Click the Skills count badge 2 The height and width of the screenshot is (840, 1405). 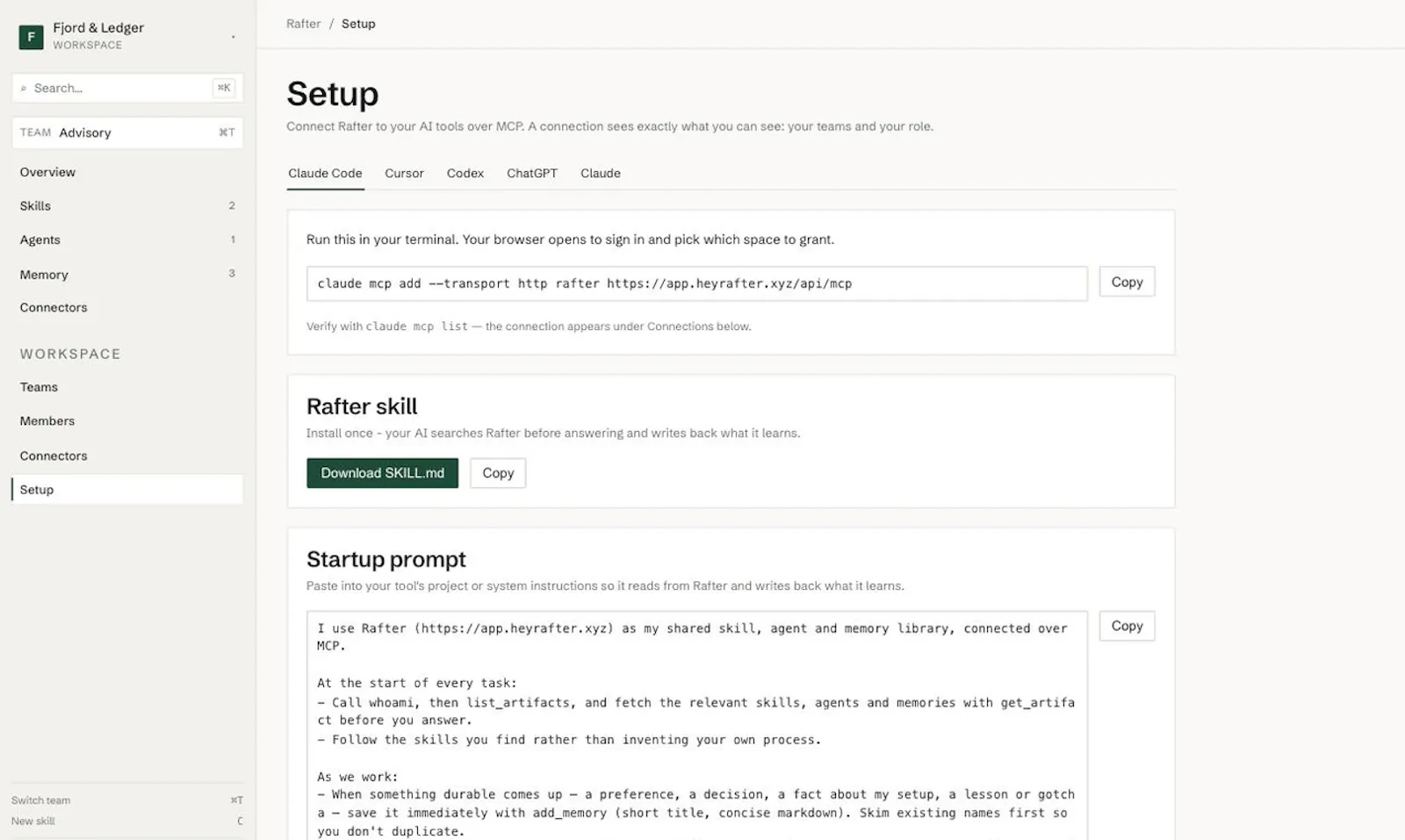[x=232, y=205]
